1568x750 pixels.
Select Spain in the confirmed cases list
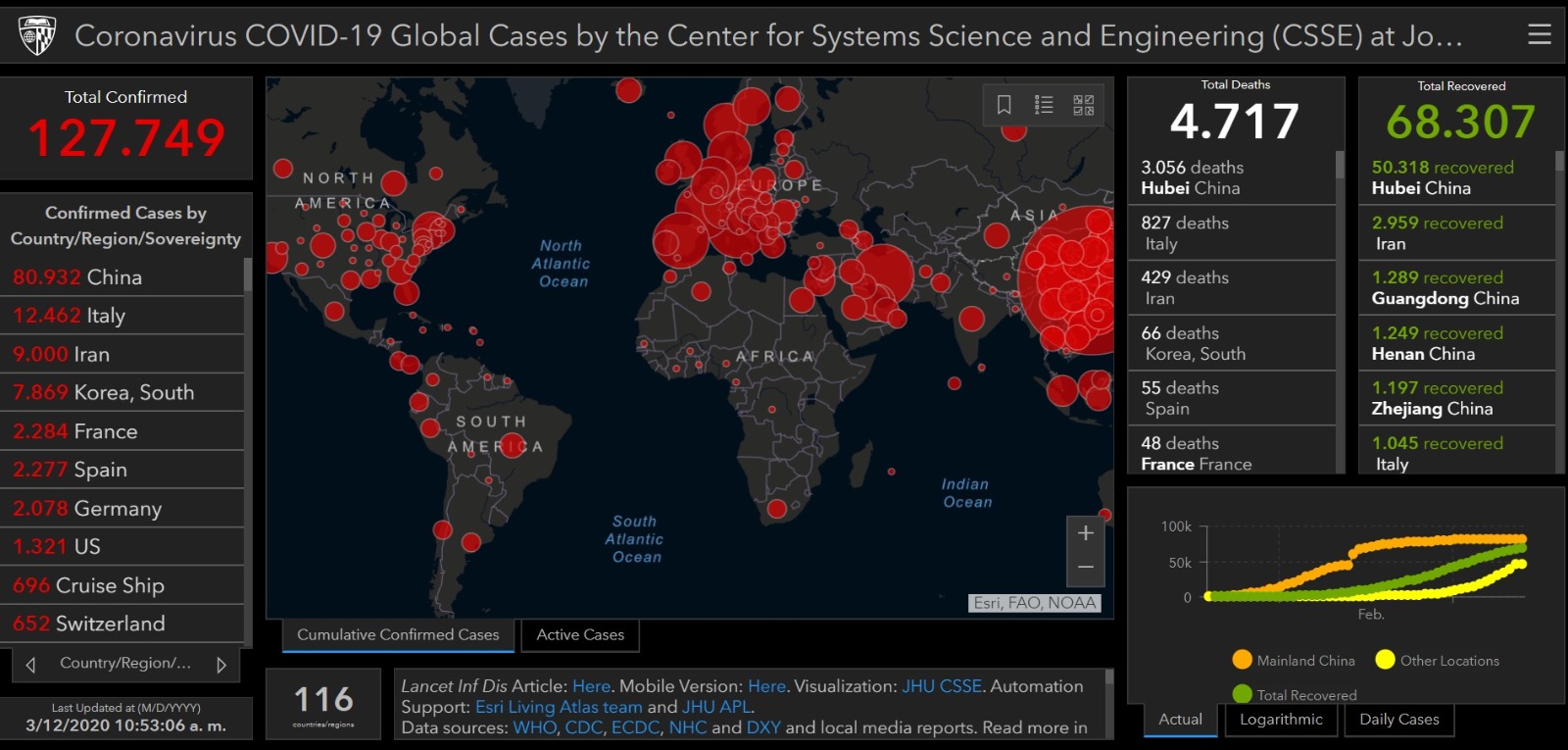(x=122, y=470)
